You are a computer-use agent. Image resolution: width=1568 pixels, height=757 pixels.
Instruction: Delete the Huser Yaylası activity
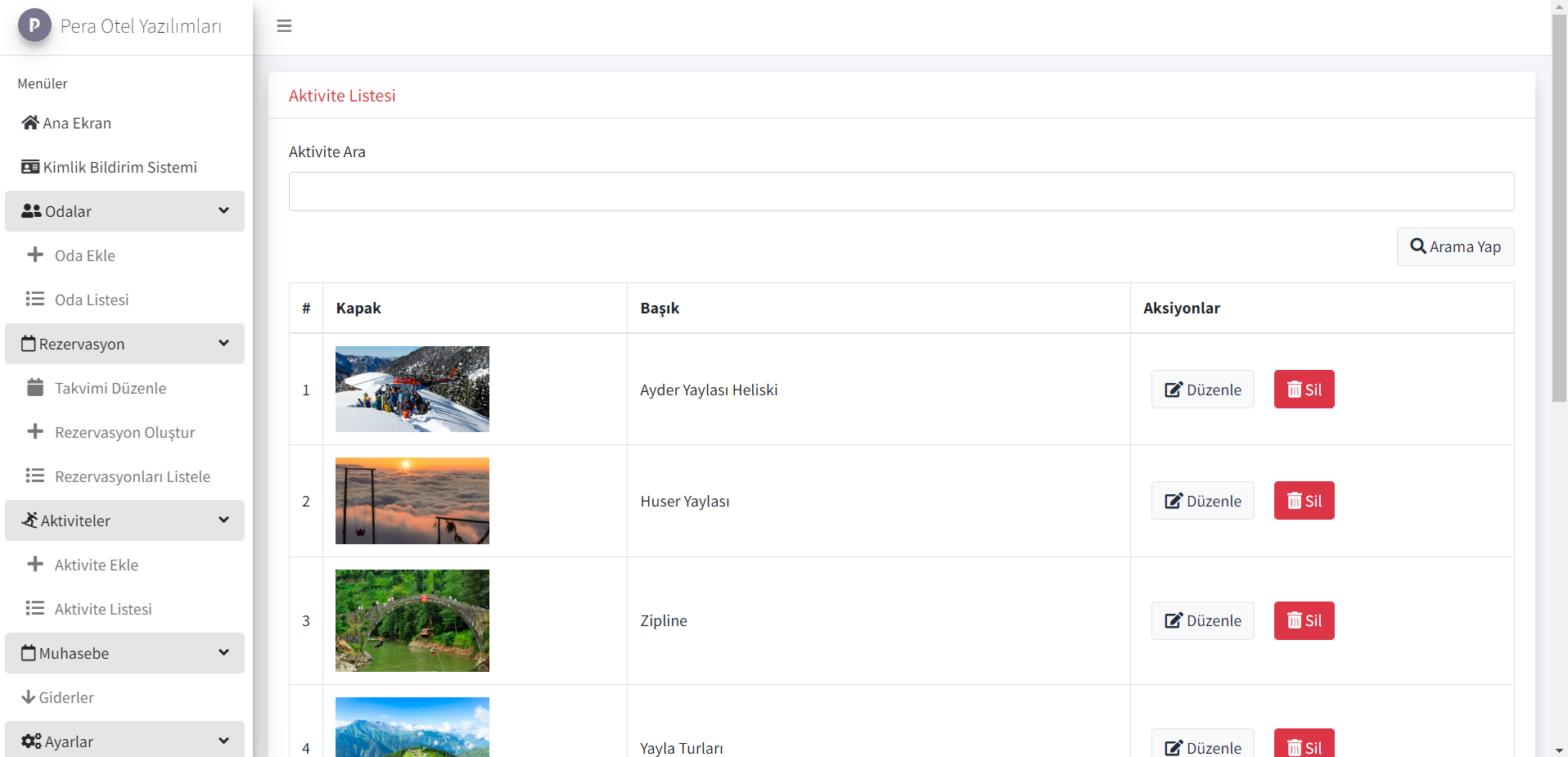pyautogui.click(x=1304, y=501)
